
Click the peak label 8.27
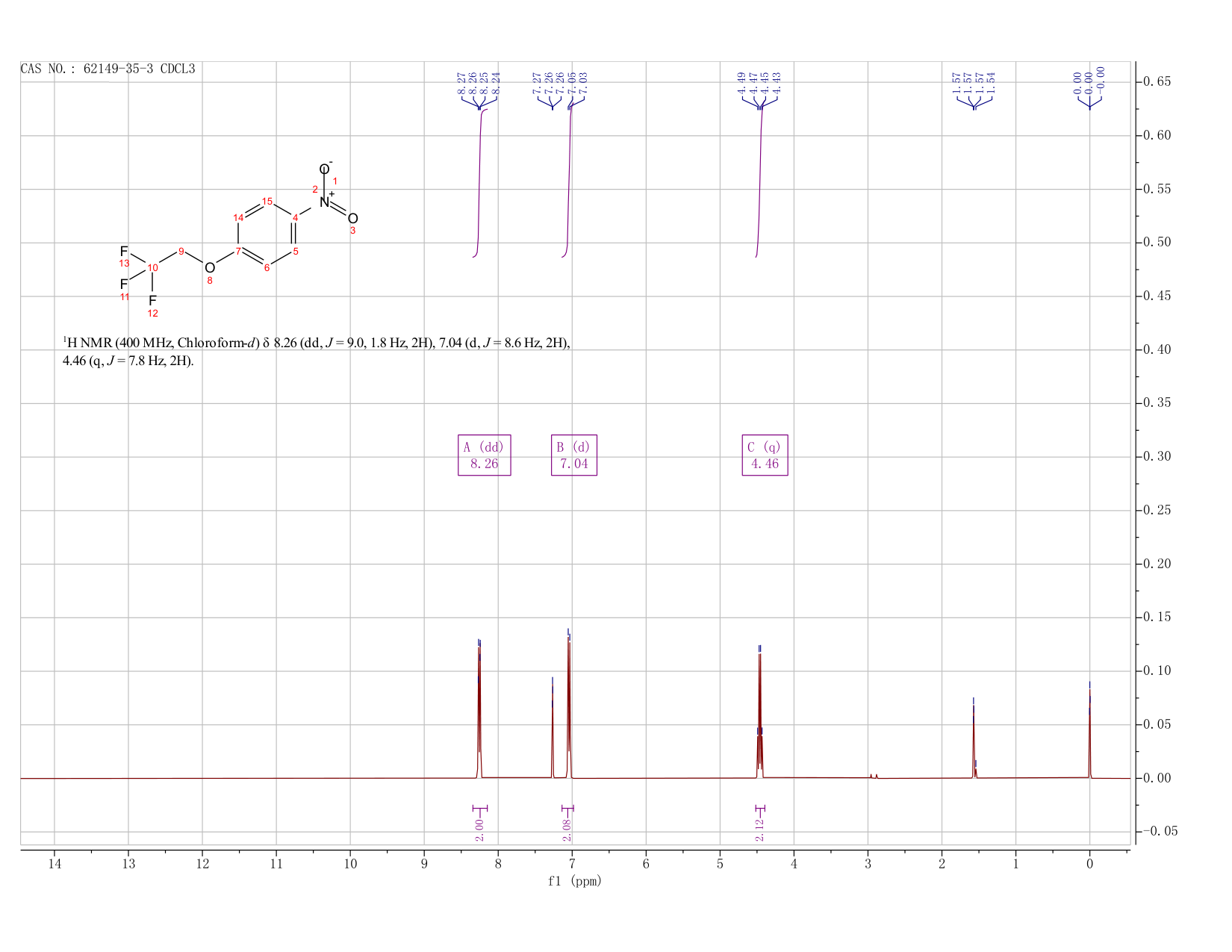coord(462,83)
